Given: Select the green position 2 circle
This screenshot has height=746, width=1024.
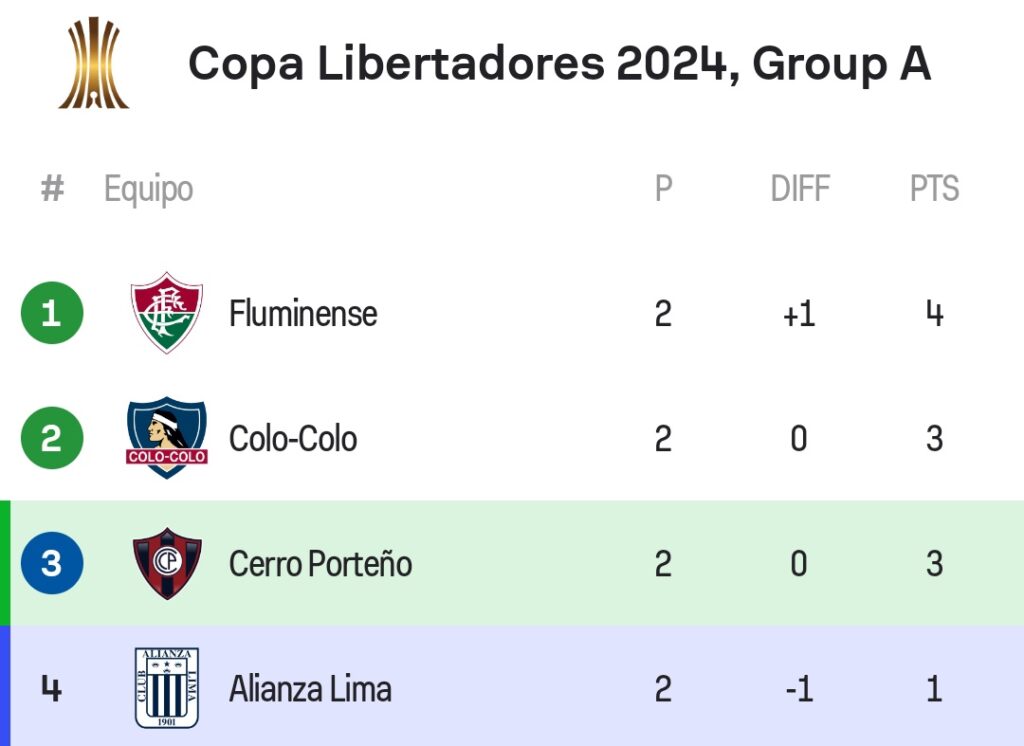Looking at the screenshot, I should [52, 438].
